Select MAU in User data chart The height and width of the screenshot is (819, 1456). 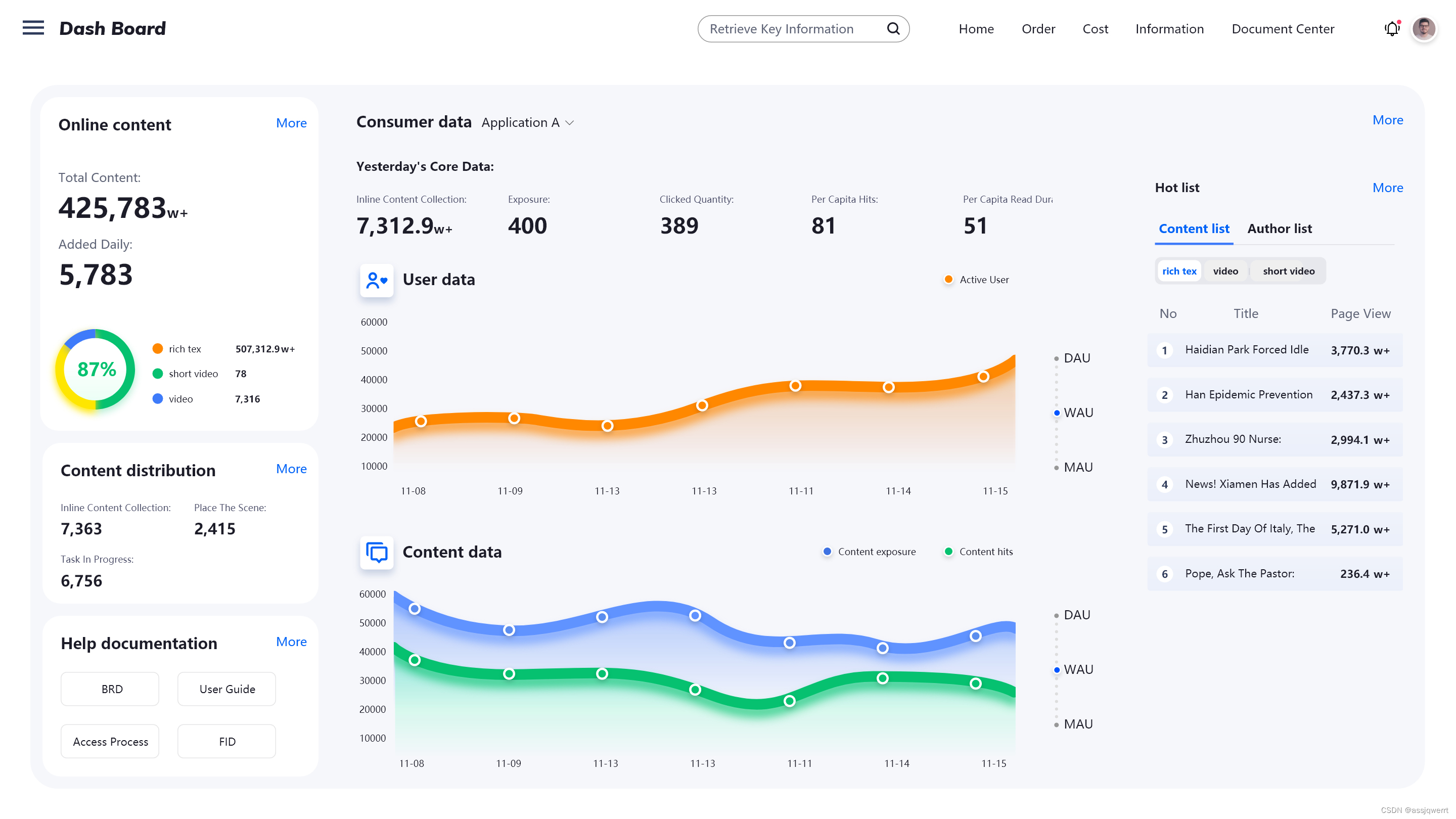[1077, 468]
